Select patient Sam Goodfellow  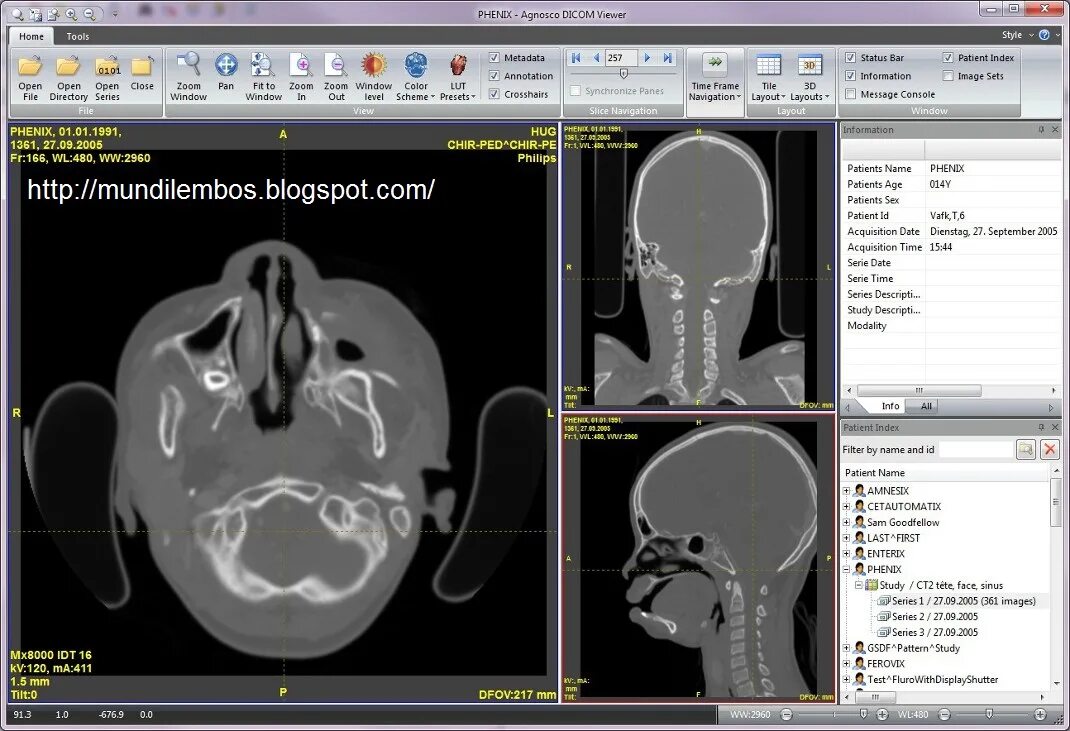coord(903,522)
